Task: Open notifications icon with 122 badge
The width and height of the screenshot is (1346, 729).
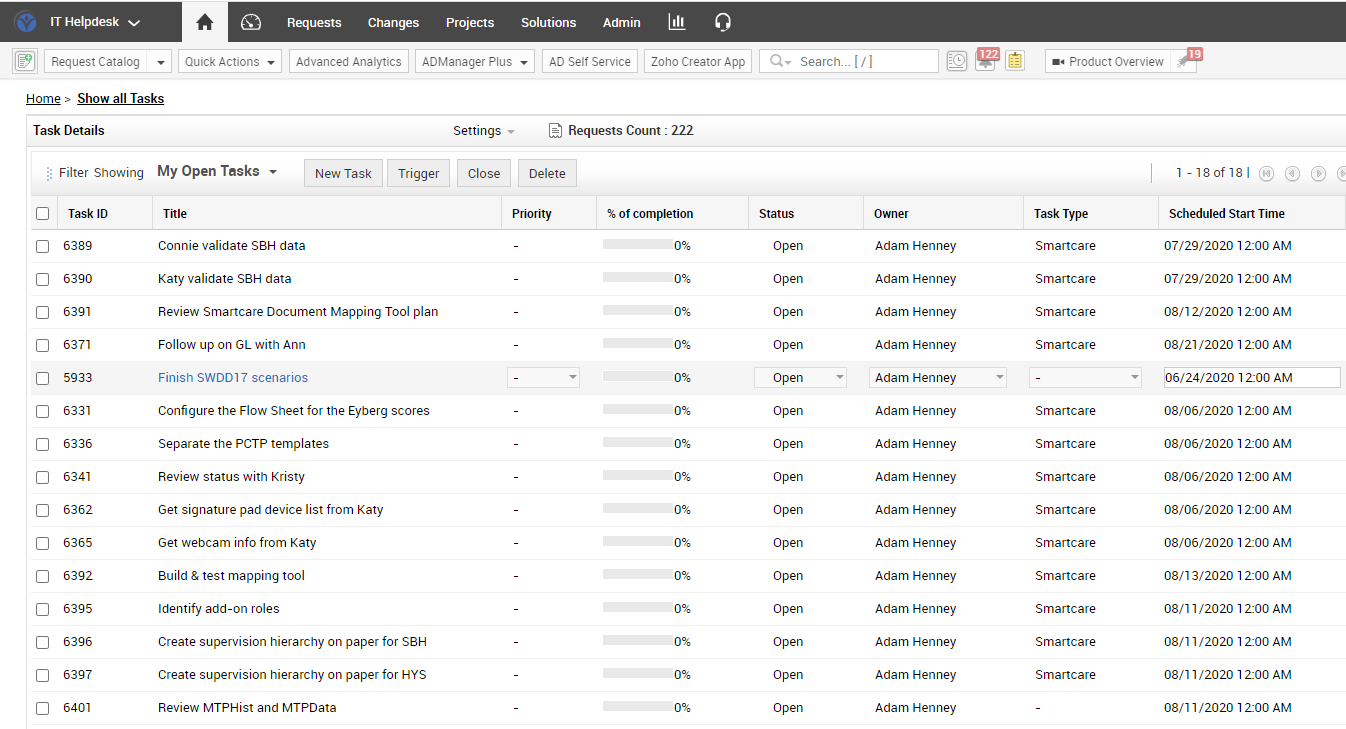Action: click(986, 61)
